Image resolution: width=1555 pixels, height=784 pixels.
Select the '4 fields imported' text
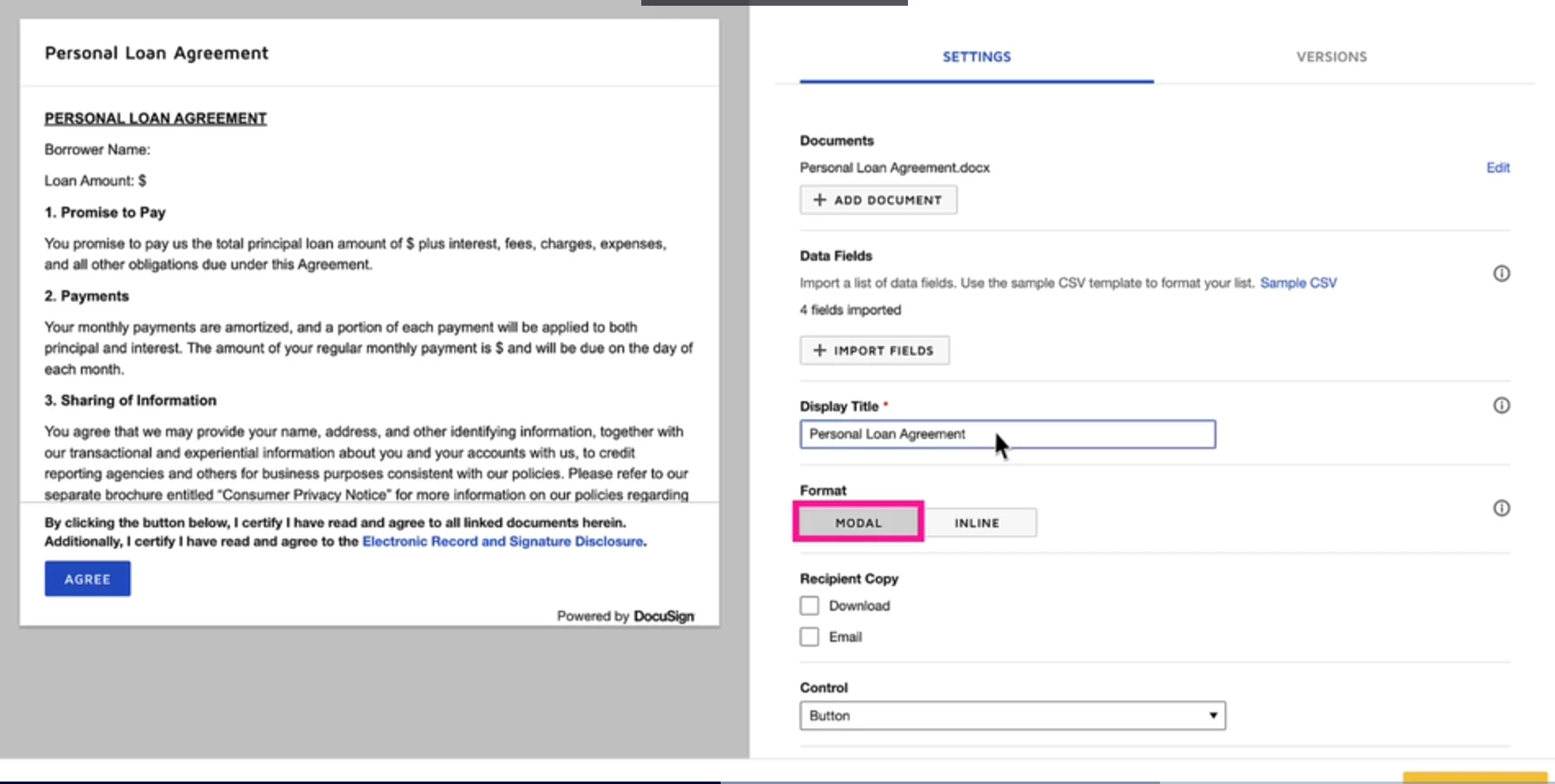[851, 310]
